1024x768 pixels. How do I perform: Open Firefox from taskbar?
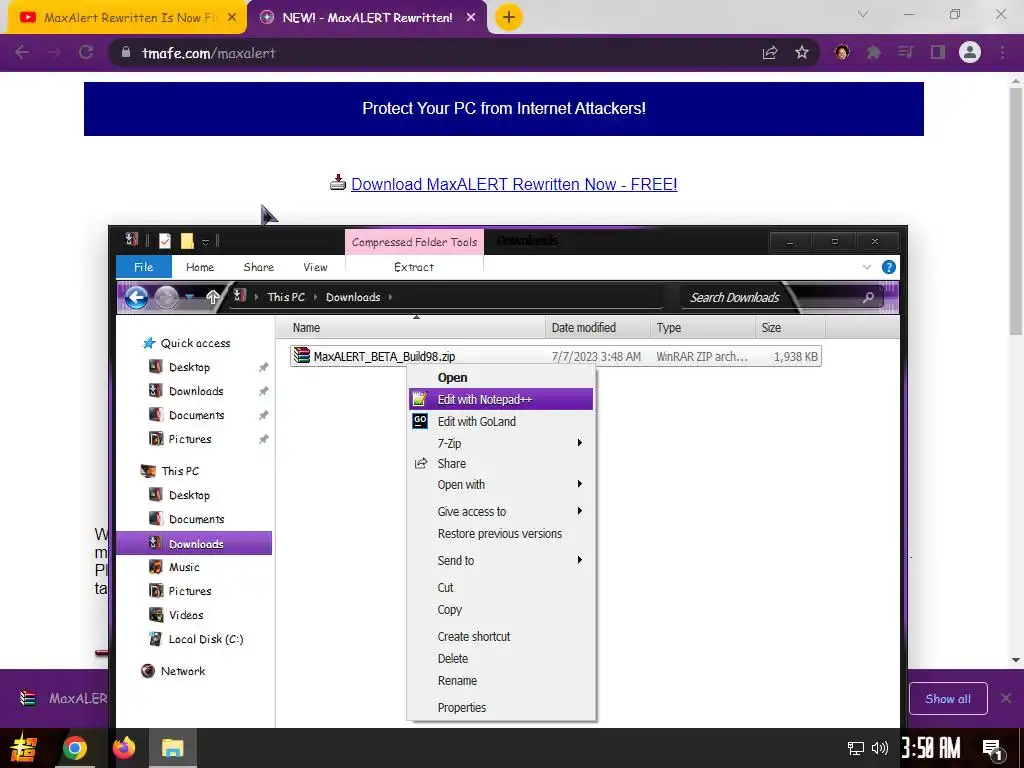[123, 748]
